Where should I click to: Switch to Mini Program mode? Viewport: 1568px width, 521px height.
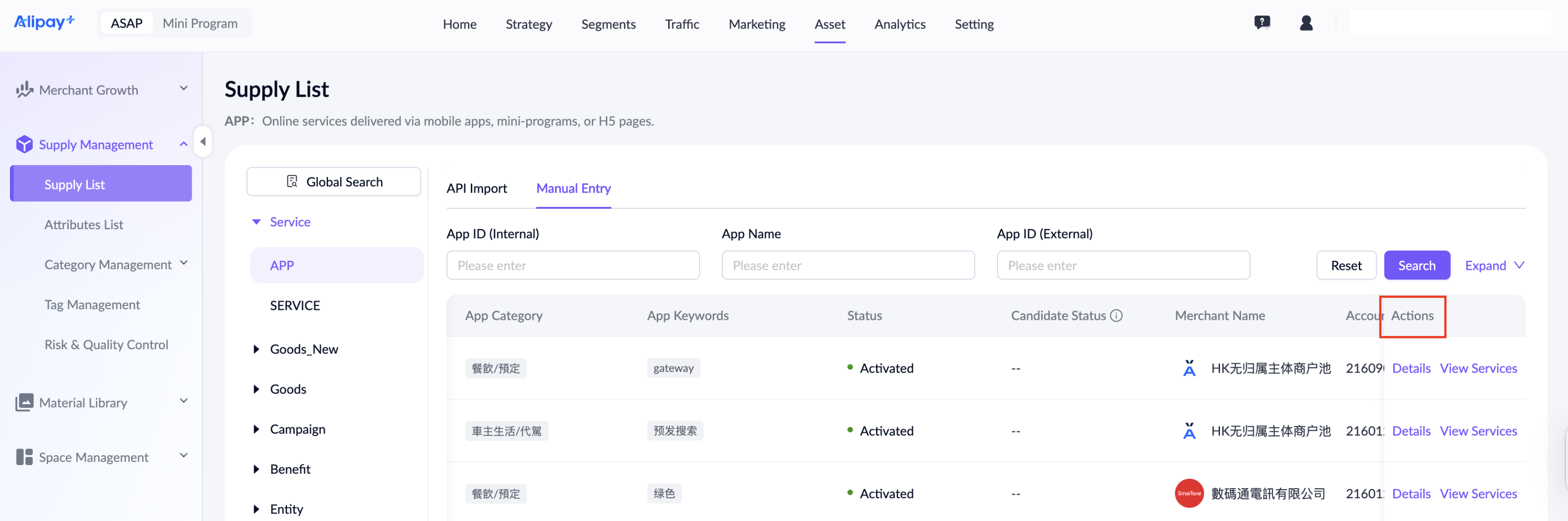[x=200, y=23]
